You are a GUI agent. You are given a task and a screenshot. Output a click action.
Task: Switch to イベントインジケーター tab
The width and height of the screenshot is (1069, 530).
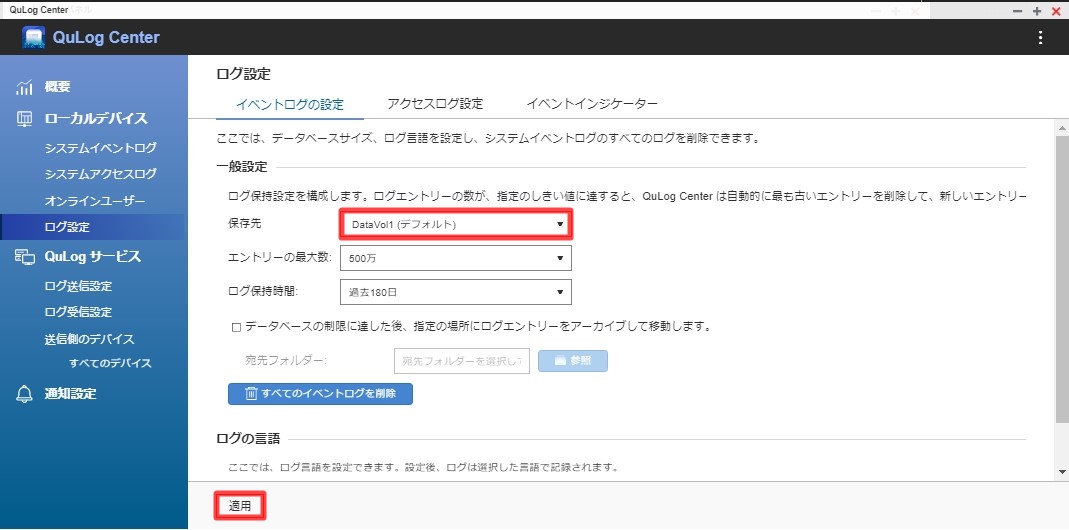(592, 104)
